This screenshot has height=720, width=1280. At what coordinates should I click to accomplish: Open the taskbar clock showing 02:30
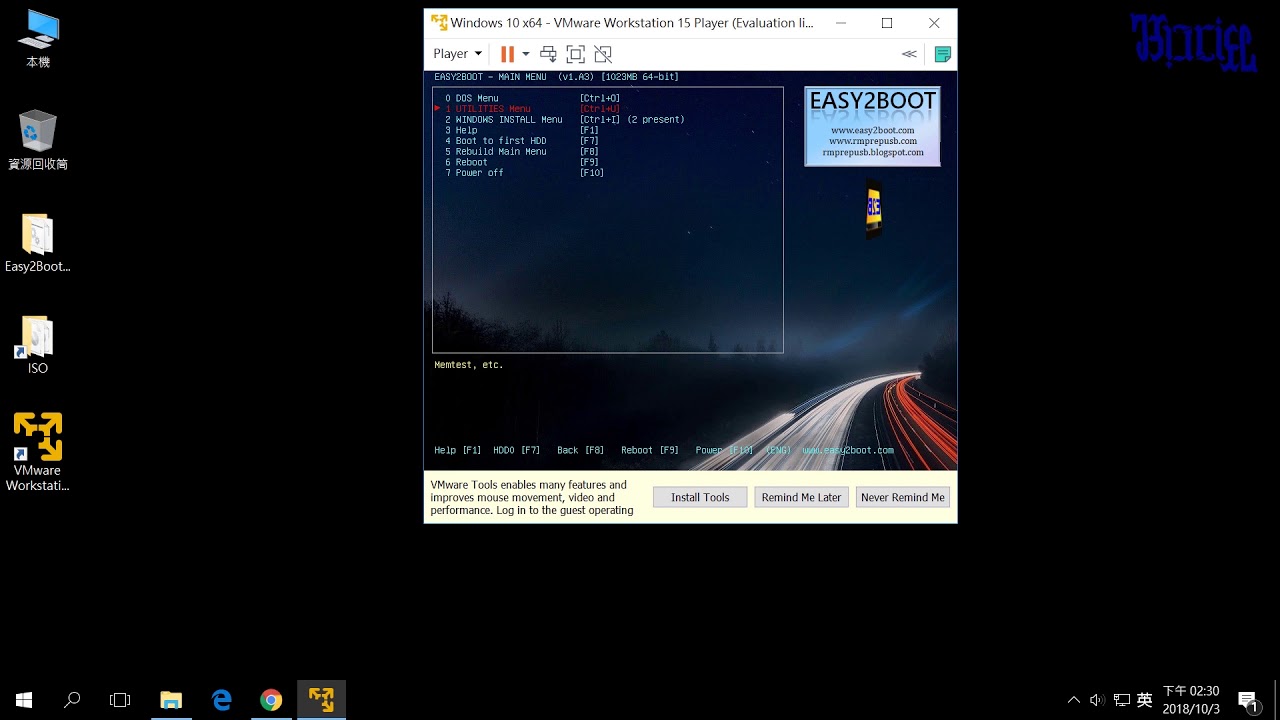point(1191,700)
